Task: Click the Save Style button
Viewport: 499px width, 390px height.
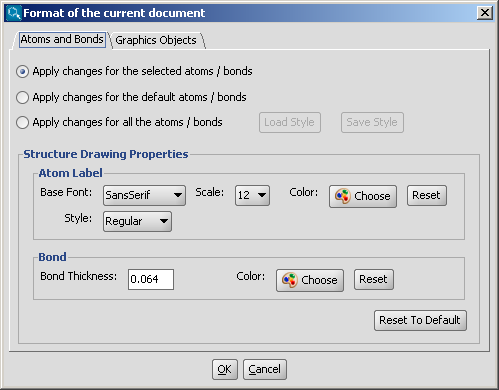Action: tap(372, 122)
